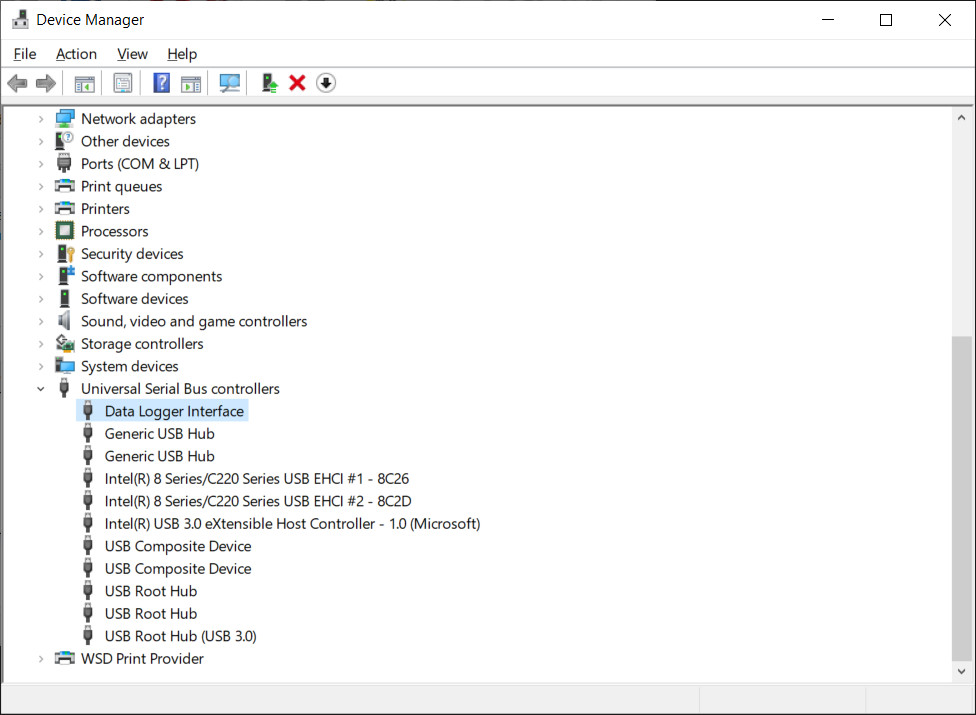Expand Storage controllers node
The image size is (976, 715).
(41, 343)
